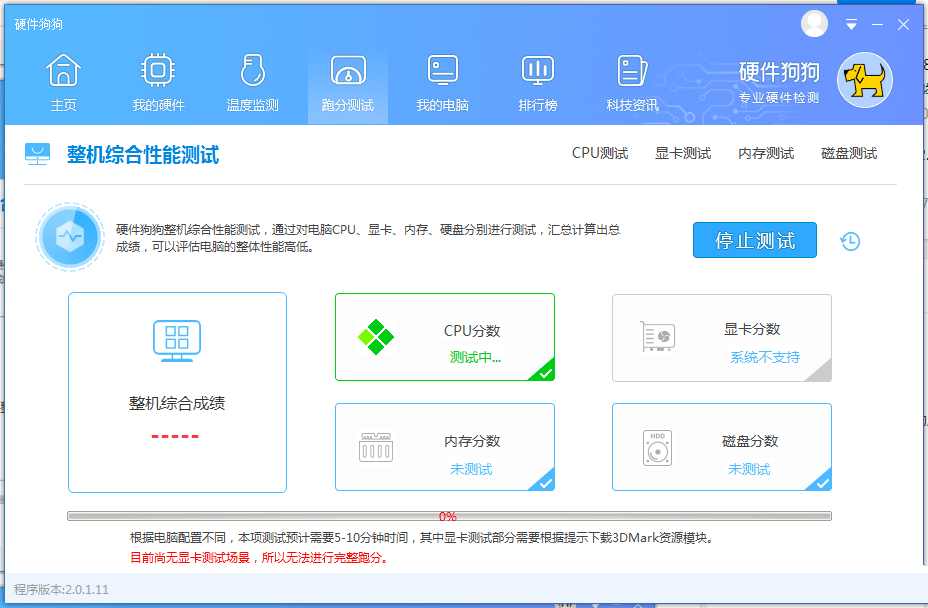This screenshot has height=608, width=928.
Task: Toggle the 显卡分数 grey corner checkmark
Action: (x=822, y=373)
